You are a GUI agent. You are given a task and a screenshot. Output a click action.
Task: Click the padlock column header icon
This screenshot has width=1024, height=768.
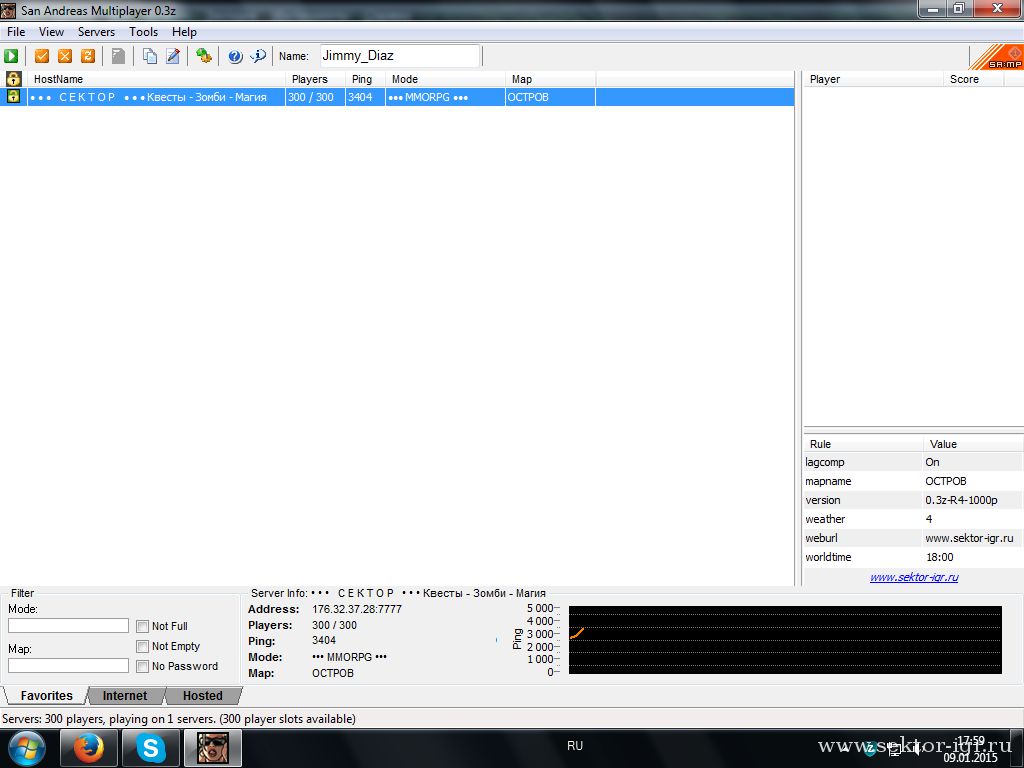(x=13, y=79)
